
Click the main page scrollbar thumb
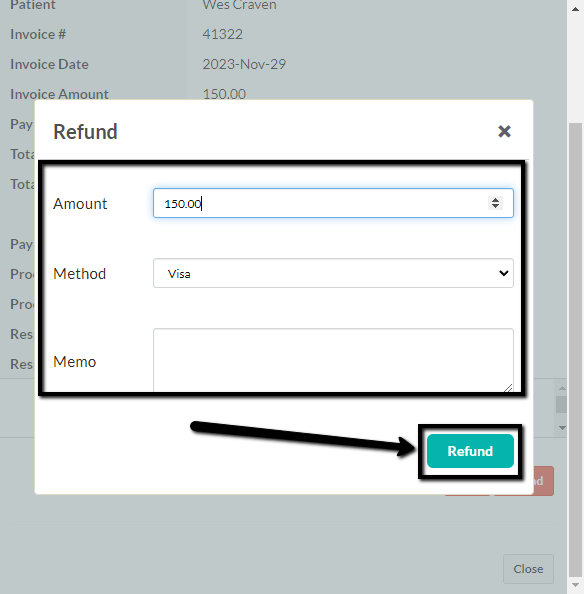click(x=575, y=350)
